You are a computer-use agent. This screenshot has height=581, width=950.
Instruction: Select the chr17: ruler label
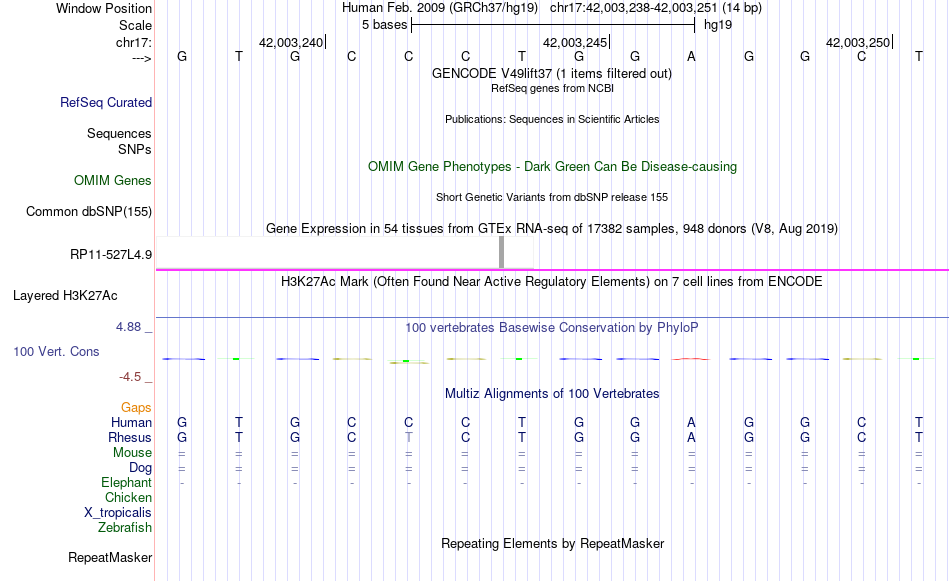tap(134, 42)
